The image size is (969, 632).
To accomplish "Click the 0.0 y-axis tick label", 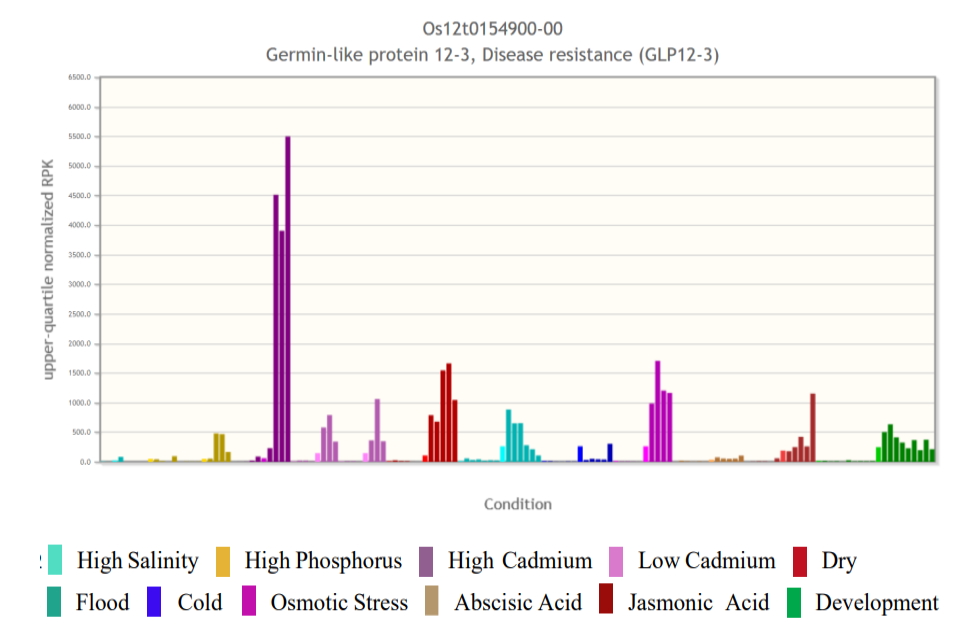I will coord(85,462).
